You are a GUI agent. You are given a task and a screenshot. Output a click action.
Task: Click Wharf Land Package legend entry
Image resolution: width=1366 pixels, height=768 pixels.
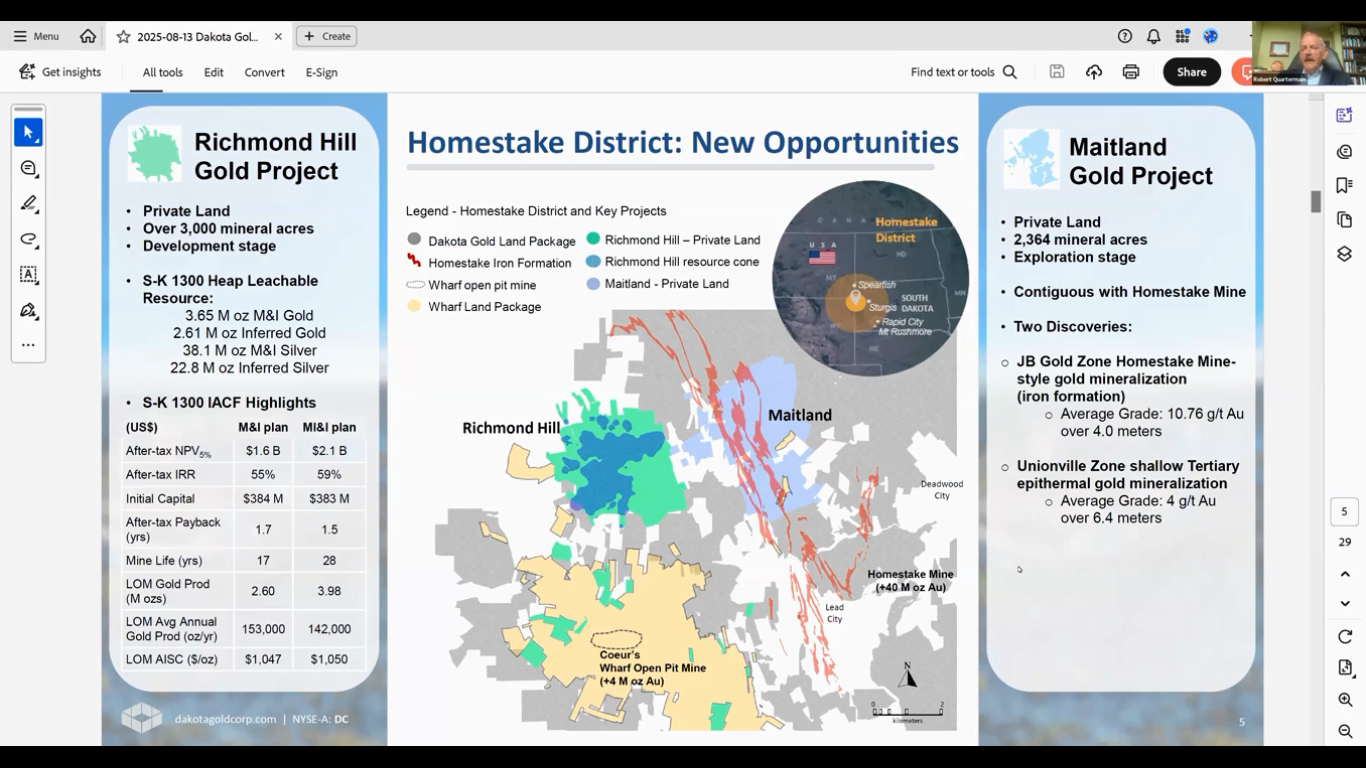pos(474,307)
